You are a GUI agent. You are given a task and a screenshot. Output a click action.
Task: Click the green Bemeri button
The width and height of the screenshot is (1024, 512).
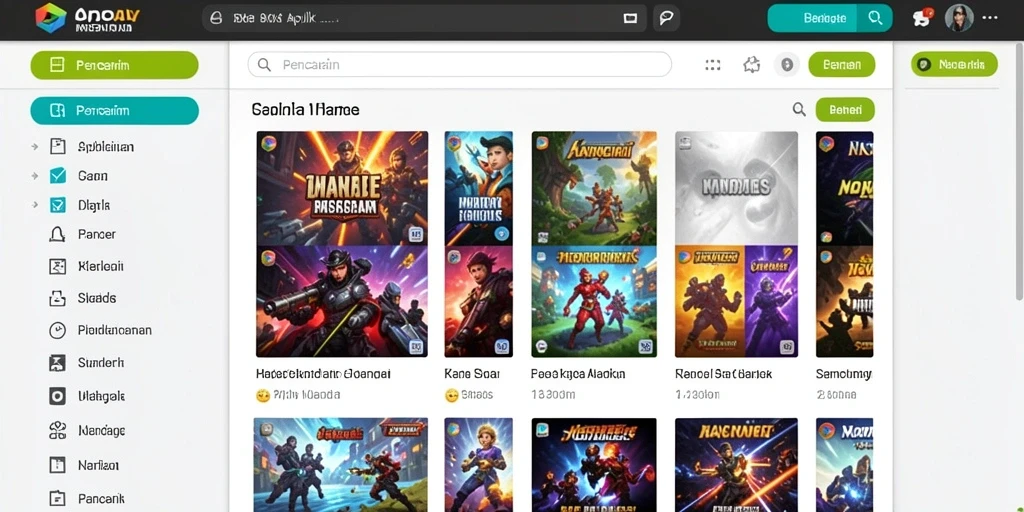(845, 110)
